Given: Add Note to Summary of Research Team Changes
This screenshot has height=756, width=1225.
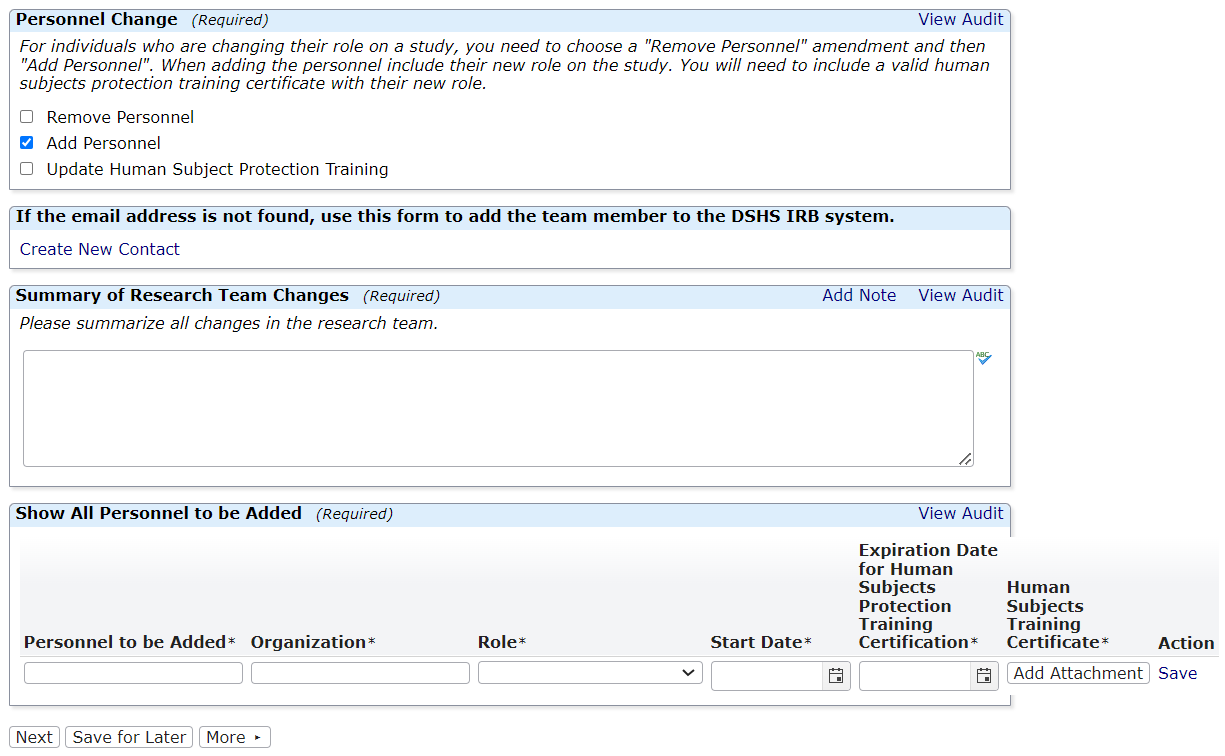Looking at the screenshot, I should click(859, 295).
